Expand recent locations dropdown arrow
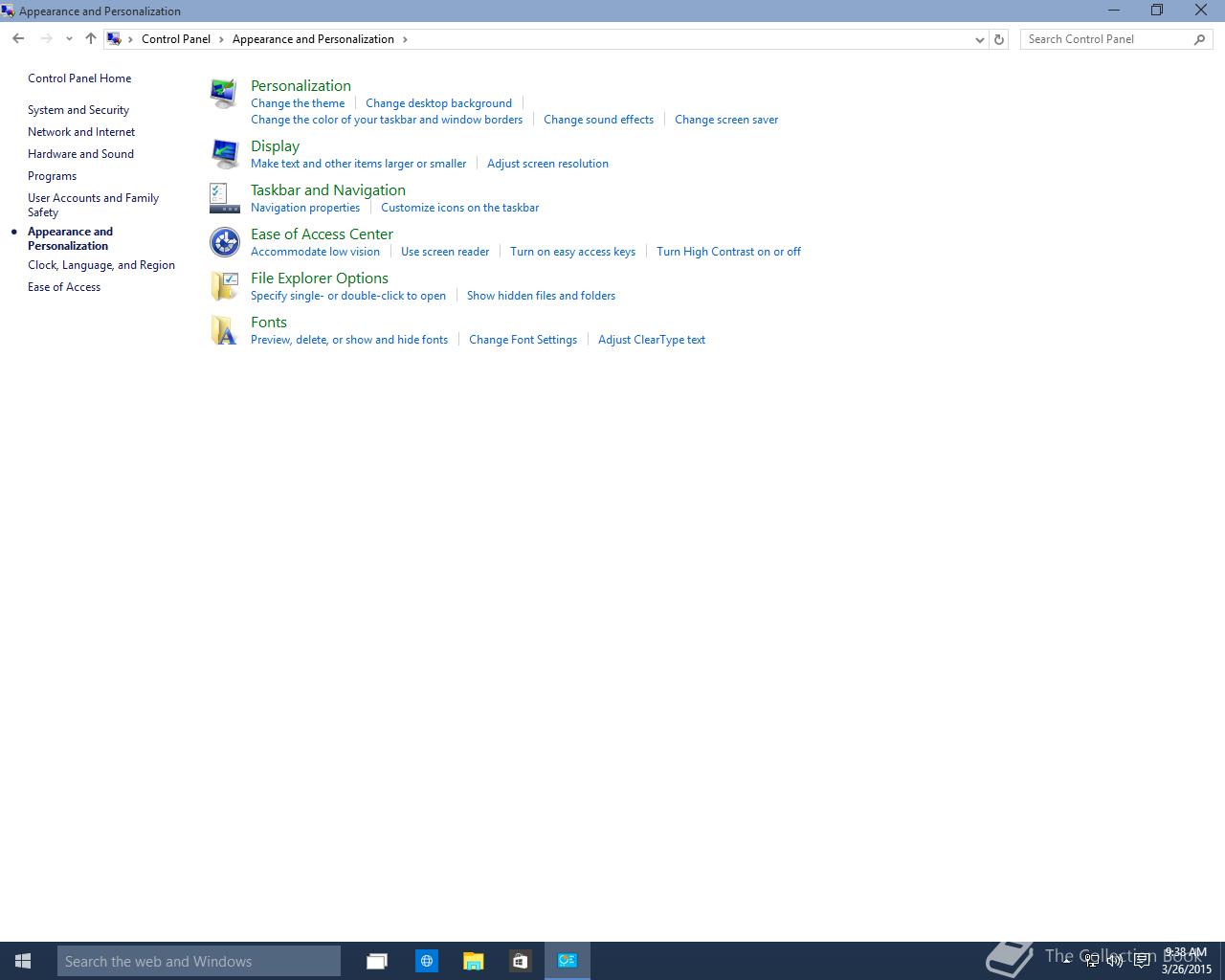Screen dimensions: 1225x980 click(x=69, y=39)
